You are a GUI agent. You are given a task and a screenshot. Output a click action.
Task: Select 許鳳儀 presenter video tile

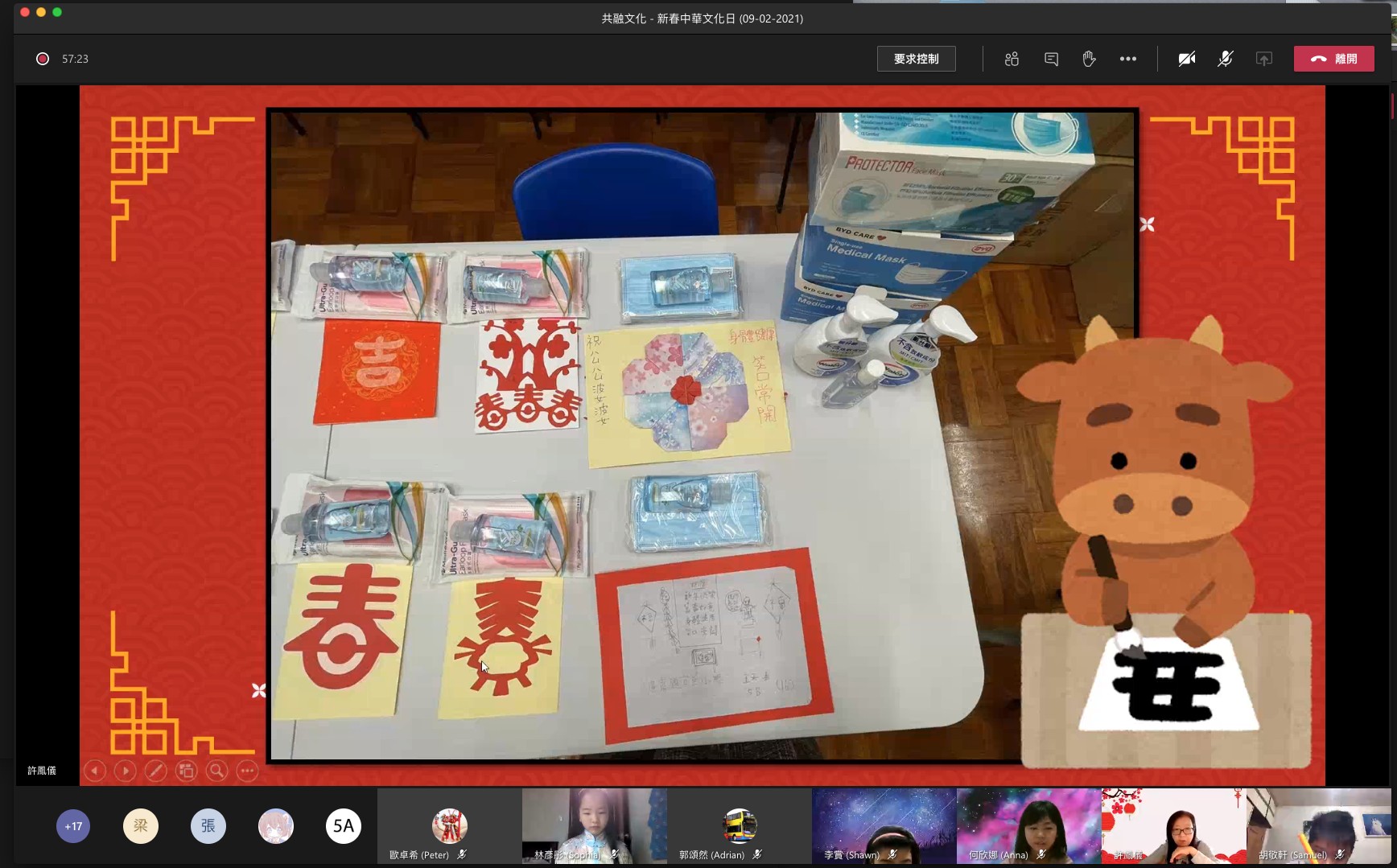point(1173,826)
